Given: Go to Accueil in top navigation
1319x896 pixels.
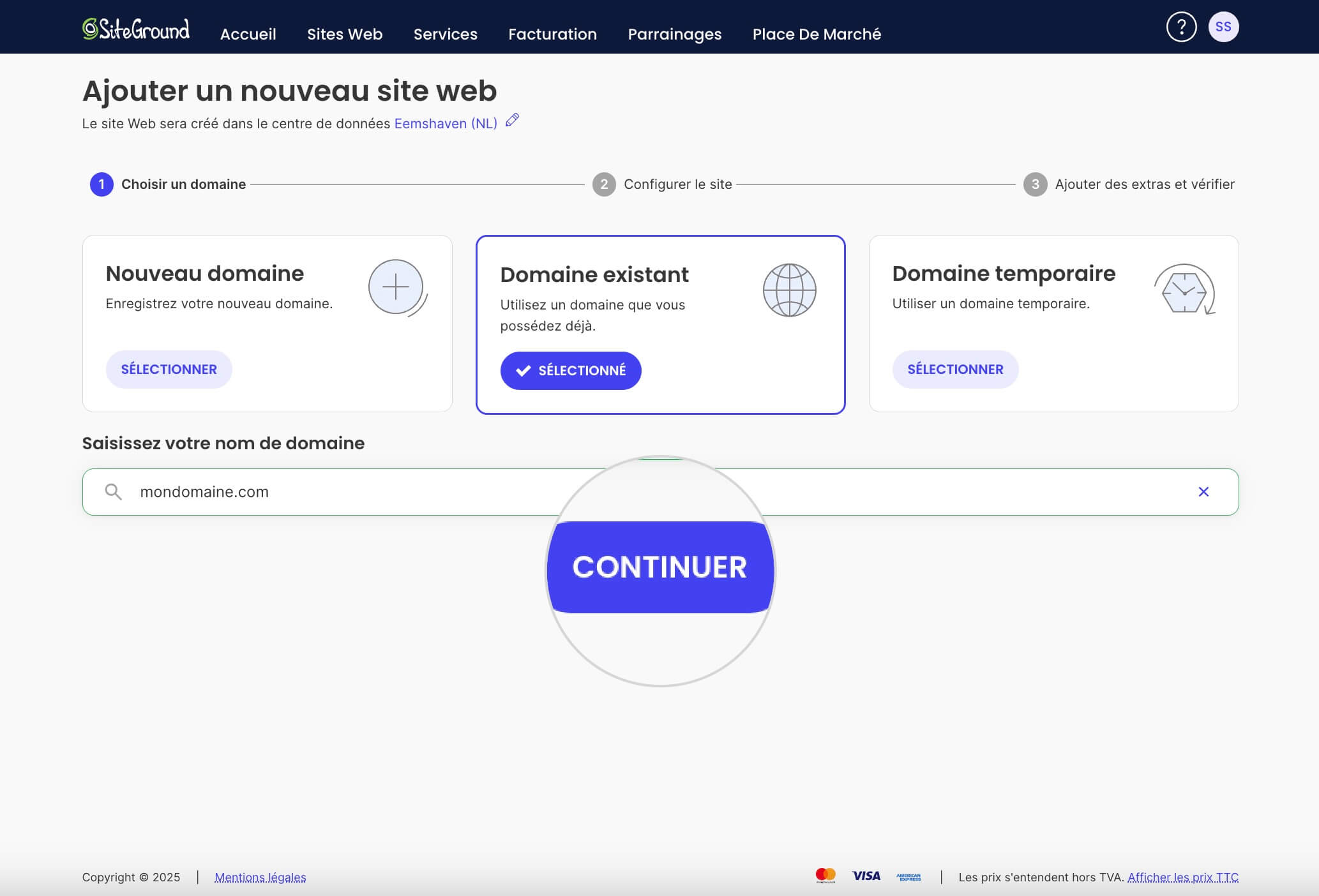Looking at the screenshot, I should point(248,34).
